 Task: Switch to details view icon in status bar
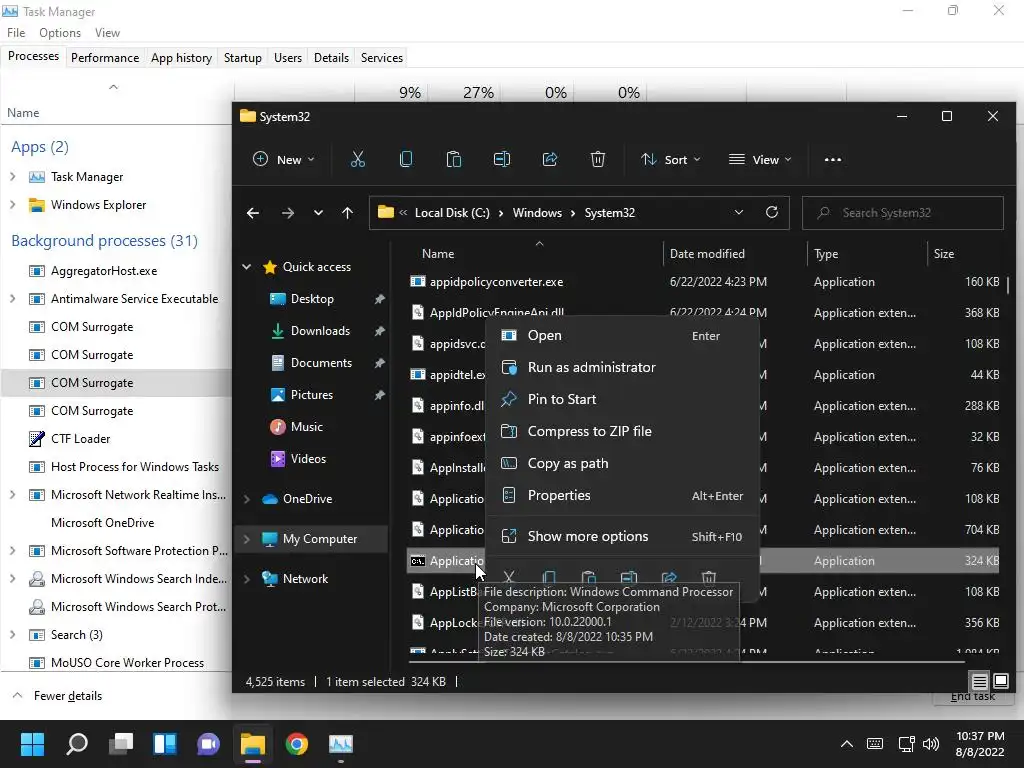coord(980,682)
